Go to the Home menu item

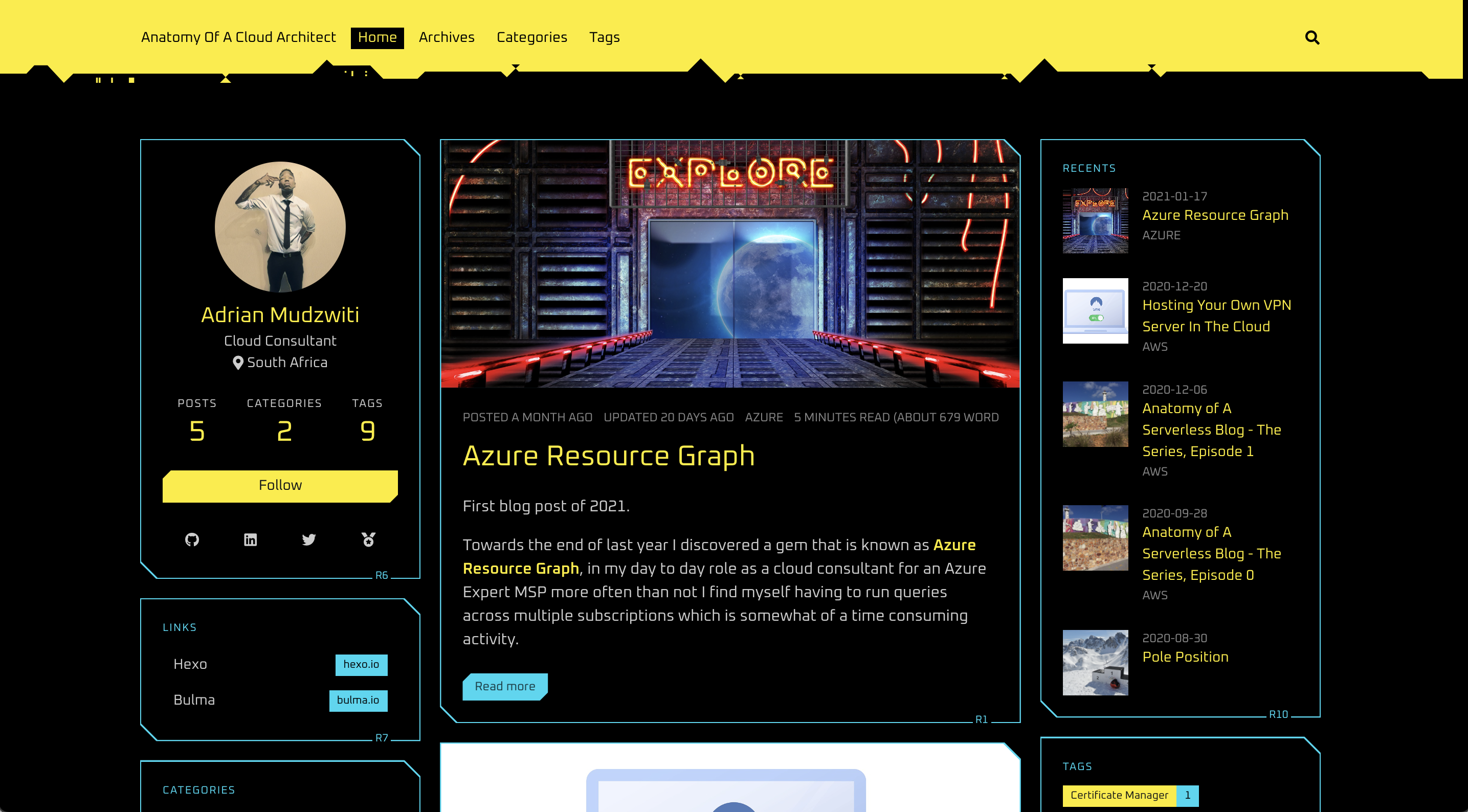(377, 38)
